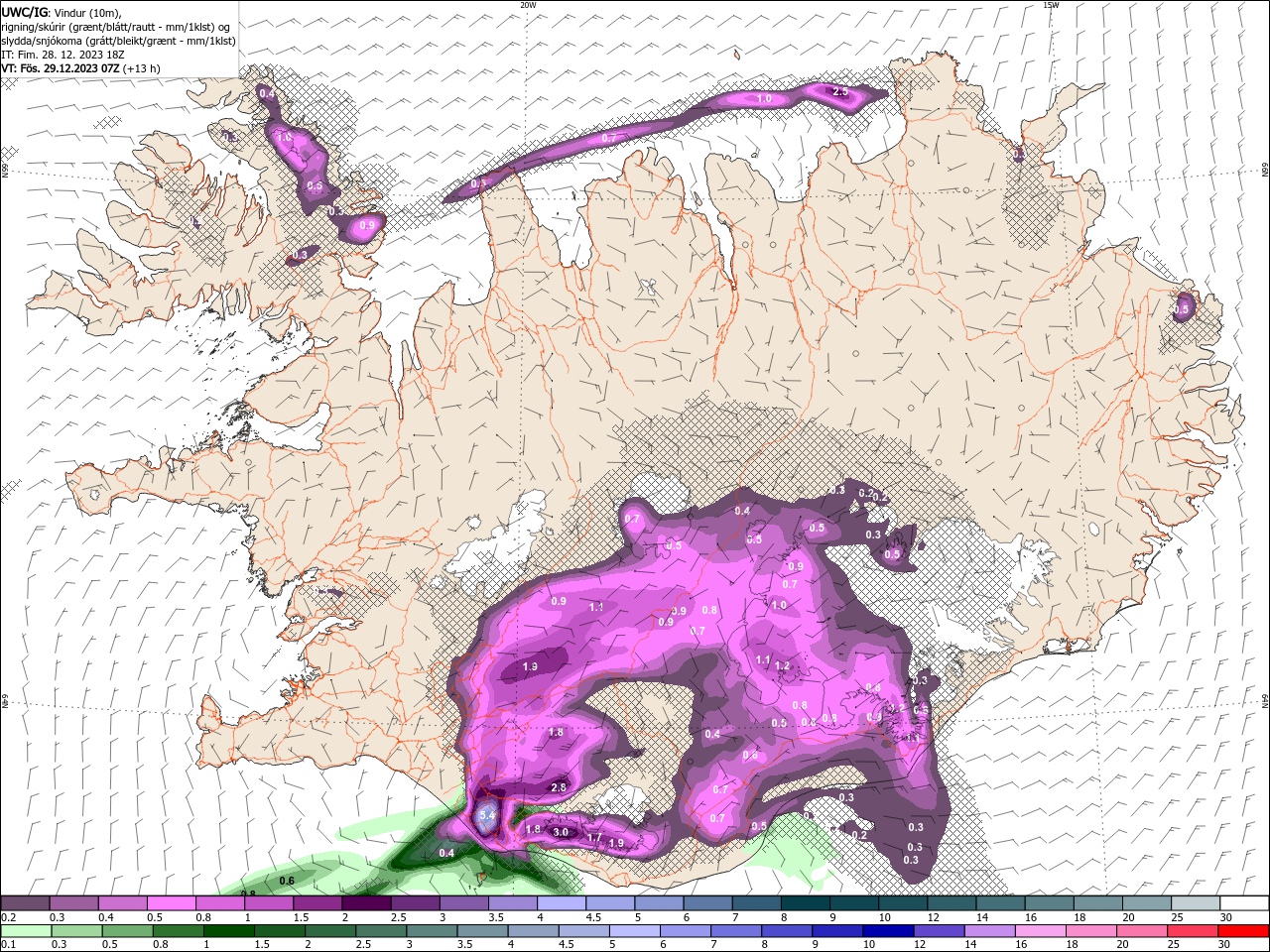The width and height of the screenshot is (1270, 952).
Task: Select upper legend swatch between 14 and 16
Action: pyautogui.click(x=1000, y=902)
